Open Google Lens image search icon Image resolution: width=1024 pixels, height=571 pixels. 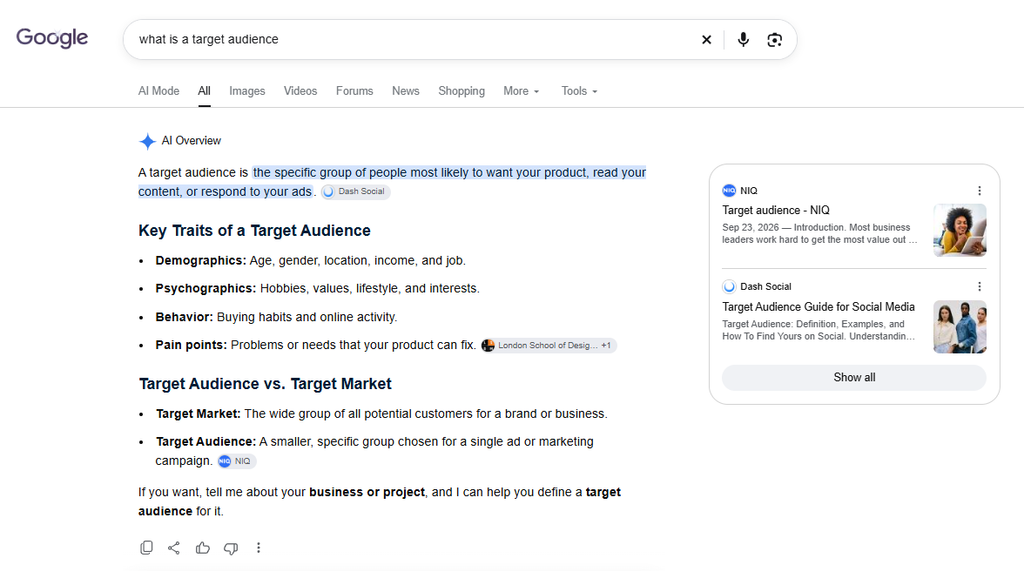coord(774,39)
